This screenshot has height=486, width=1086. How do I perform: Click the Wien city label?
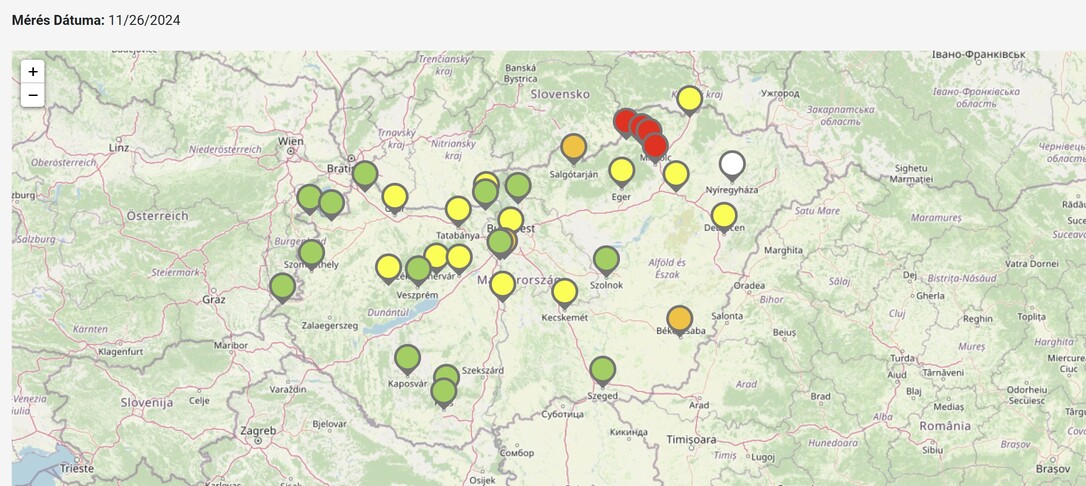[x=290, y=141]
